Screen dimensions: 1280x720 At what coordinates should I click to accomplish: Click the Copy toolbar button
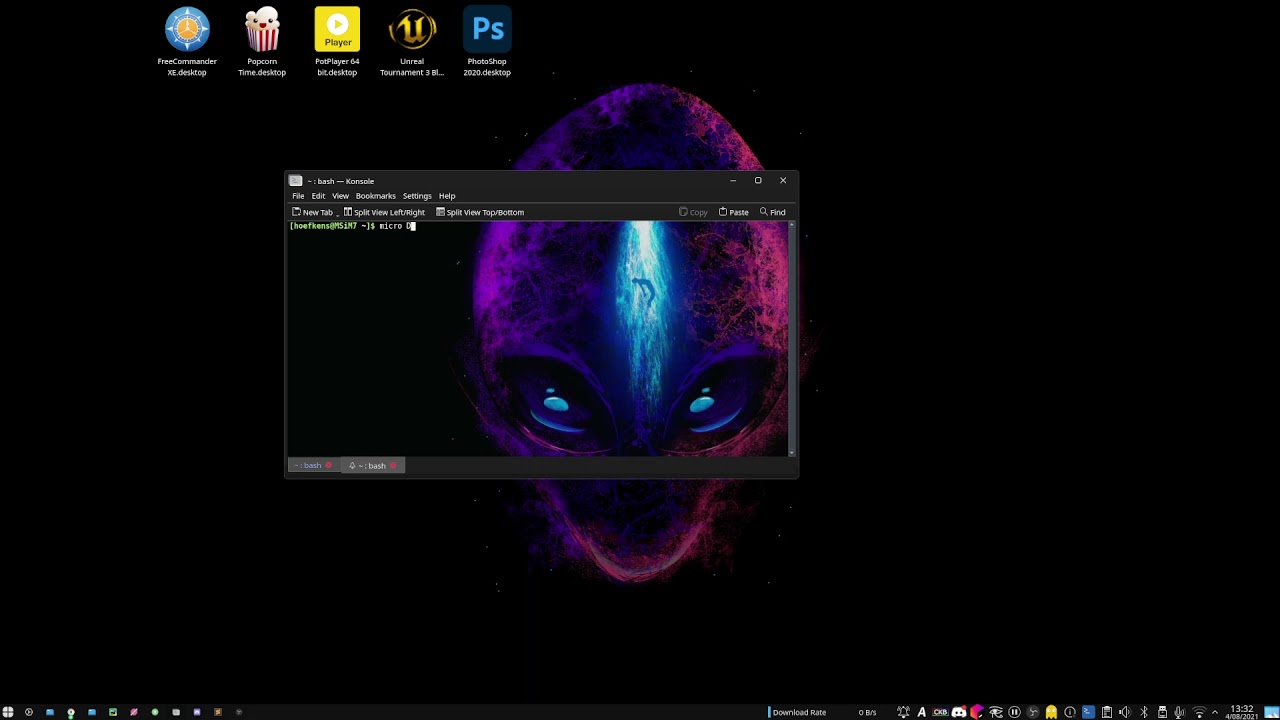point(693,212)
